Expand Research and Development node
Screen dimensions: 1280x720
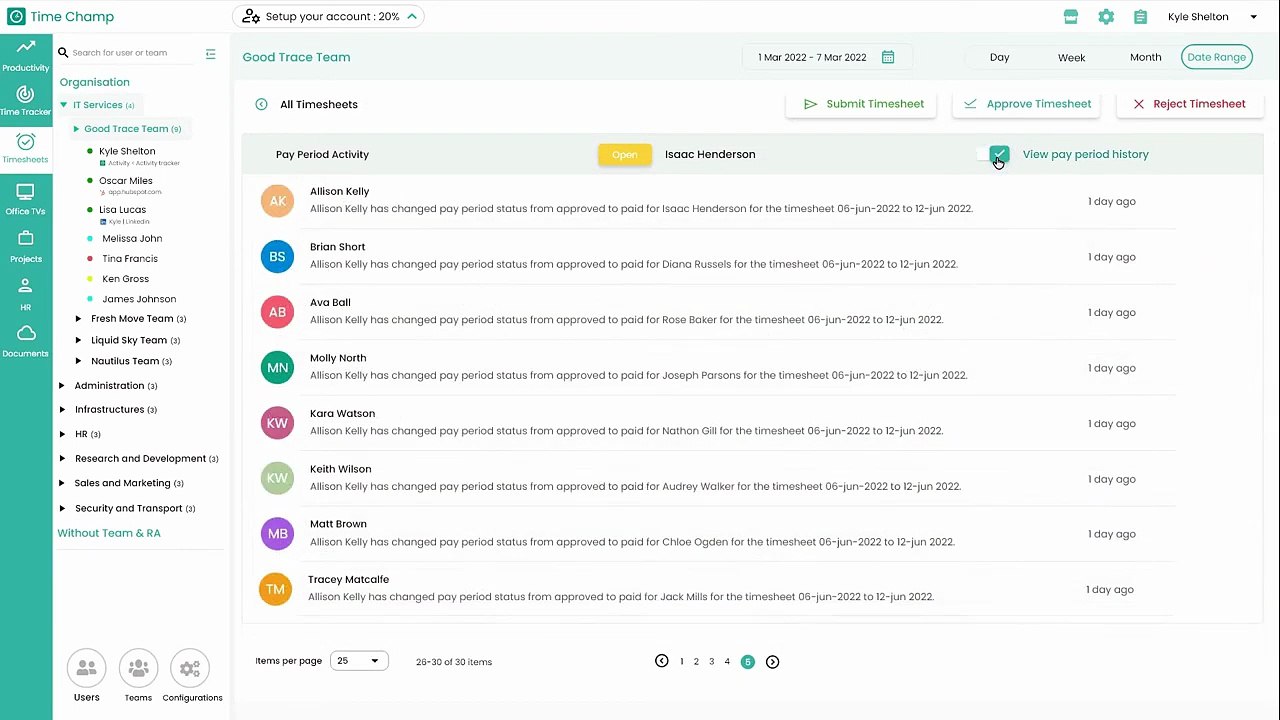62,459
